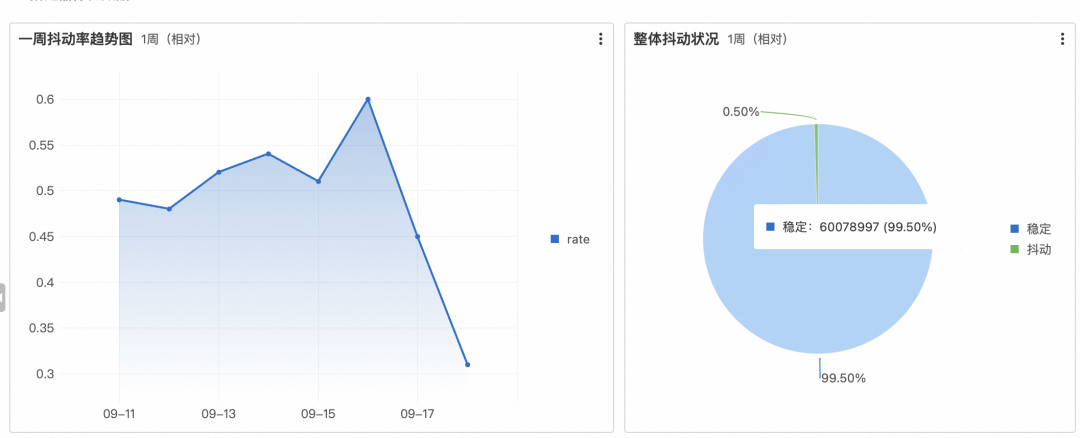Open the 整体抖动状况 panel kebab menu

tap(1062, 39)
